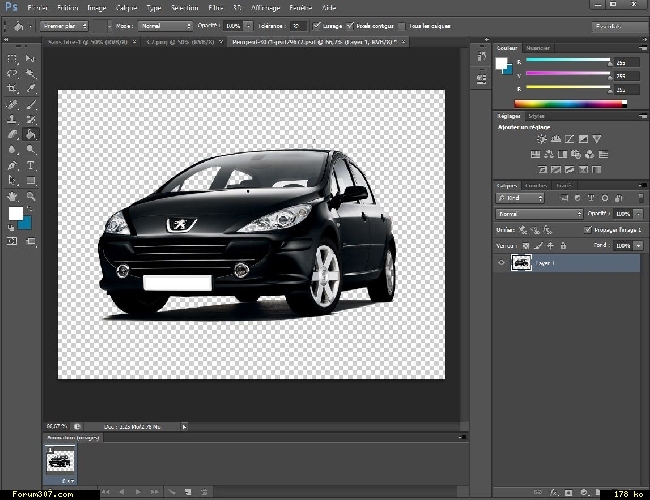Filter layers by type (T) icon
Image resolution: width=650 pixels, height=500 pixels.
(x=591, y=198)
